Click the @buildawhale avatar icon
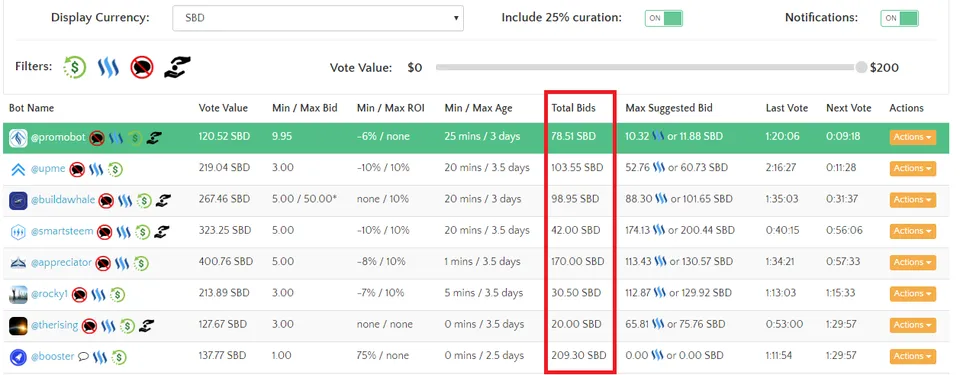This screenshot has width=960, height=375. 18,200
